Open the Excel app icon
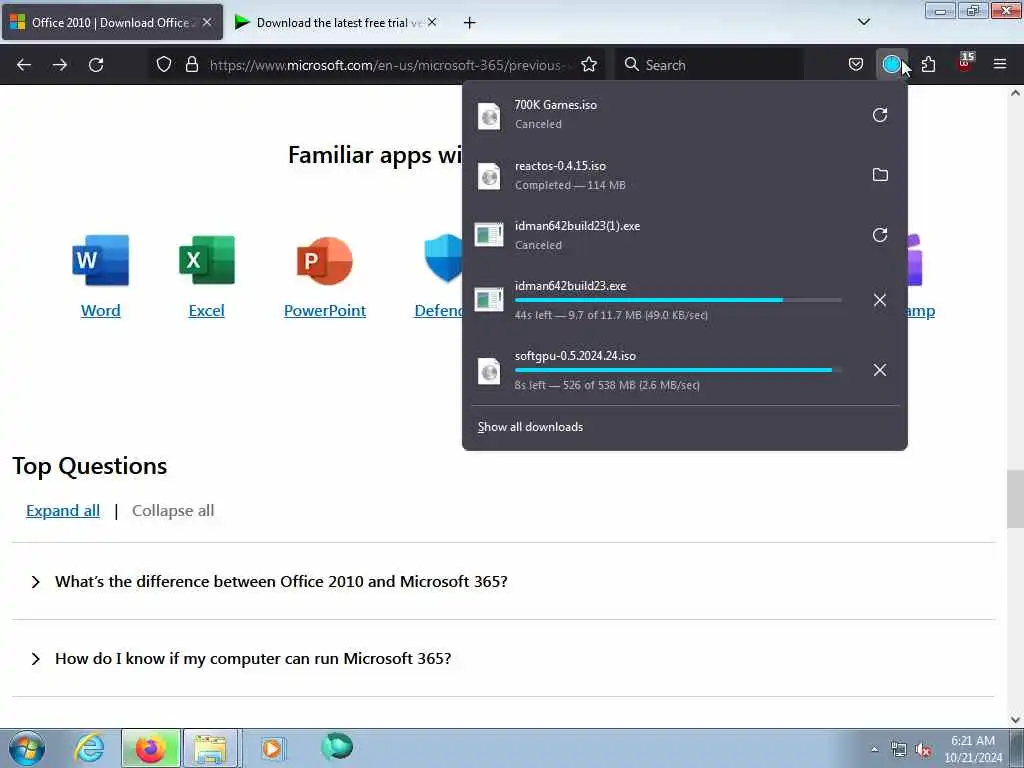Image resolution: width=1024 pixels, height=768 pixels. (x=206, y=260)
